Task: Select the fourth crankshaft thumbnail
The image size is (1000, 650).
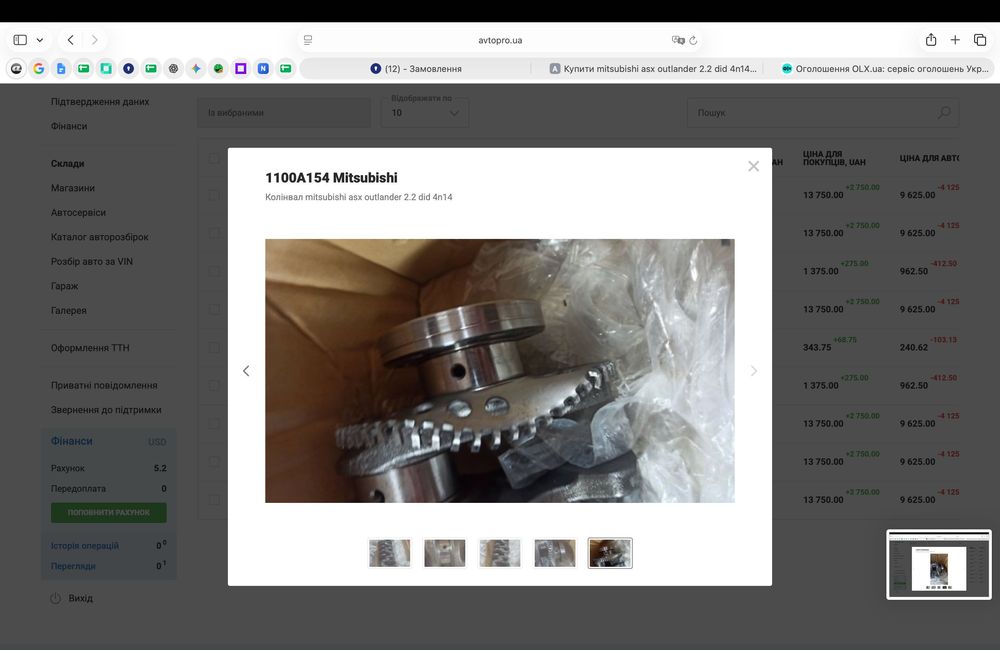Action: pos(555,553)
